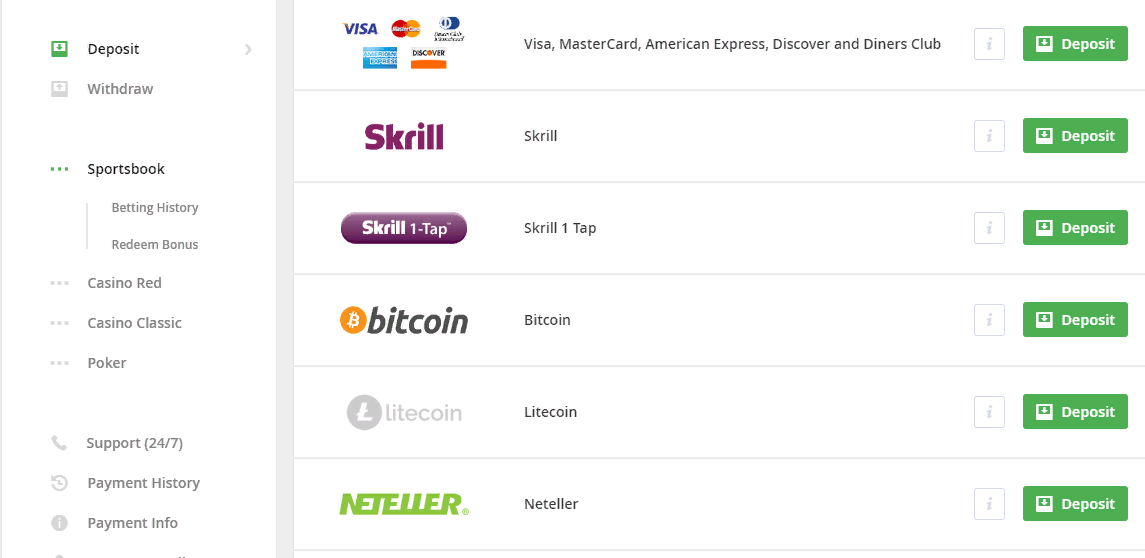Open the Withdraw menu item
This screenshot has width=1145, height=558.
120,89
